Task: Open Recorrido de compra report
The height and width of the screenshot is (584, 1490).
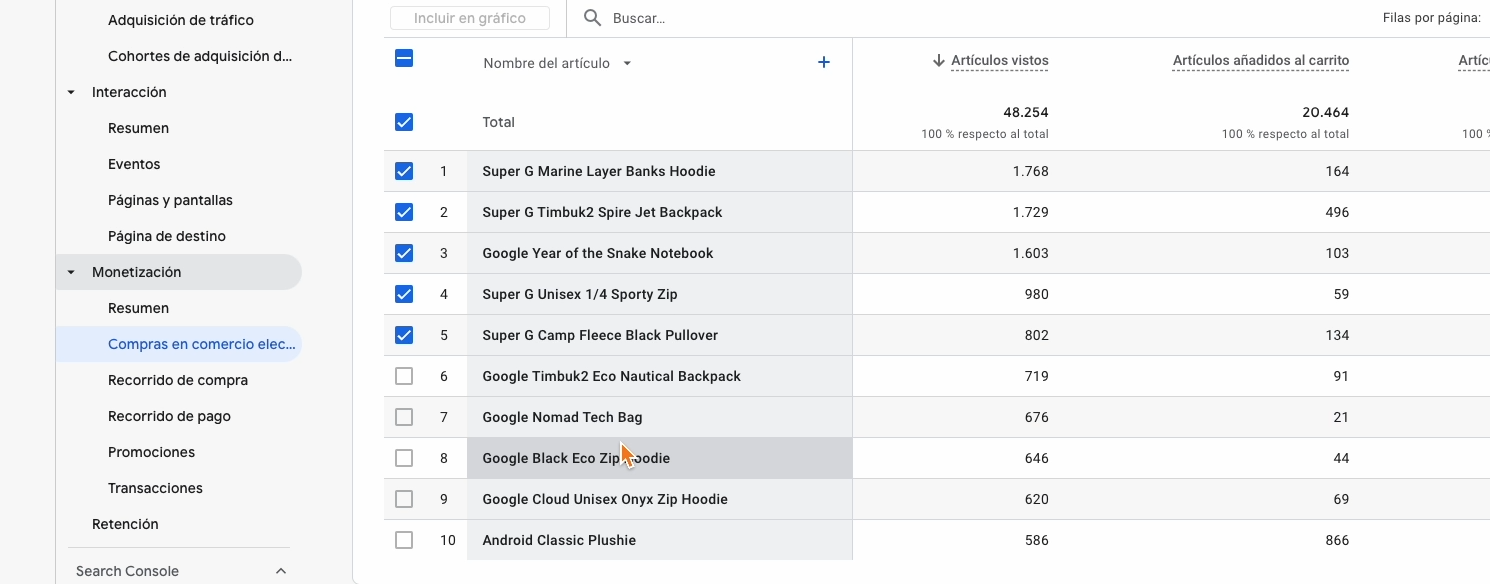Action: tap(178, 380)
